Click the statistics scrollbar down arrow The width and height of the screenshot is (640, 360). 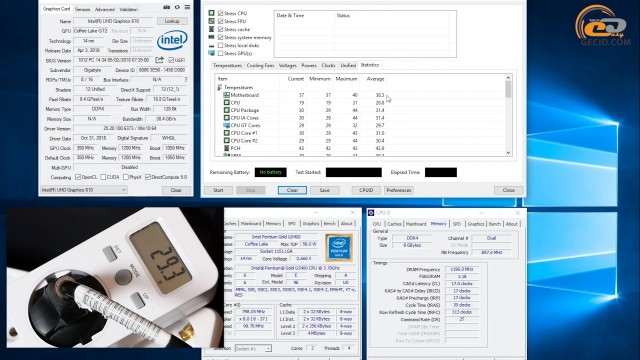coord(508,153)
